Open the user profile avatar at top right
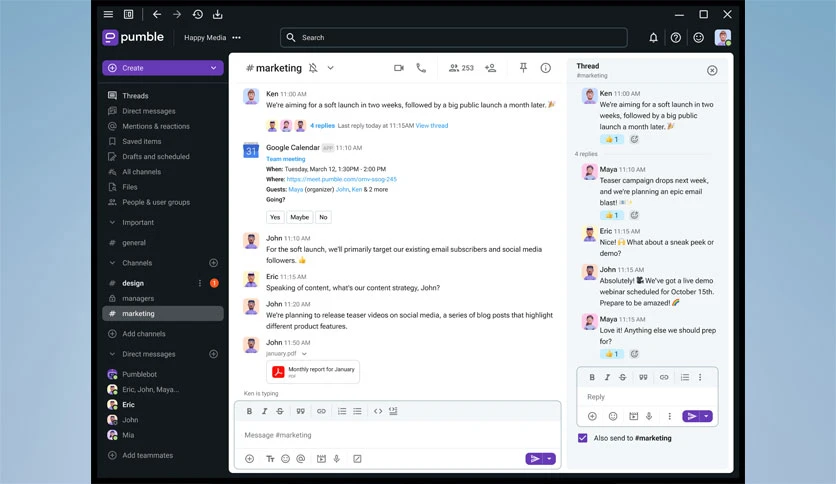Image resolution: width=836 pixels, height=484 pixels. pos(723,37)
